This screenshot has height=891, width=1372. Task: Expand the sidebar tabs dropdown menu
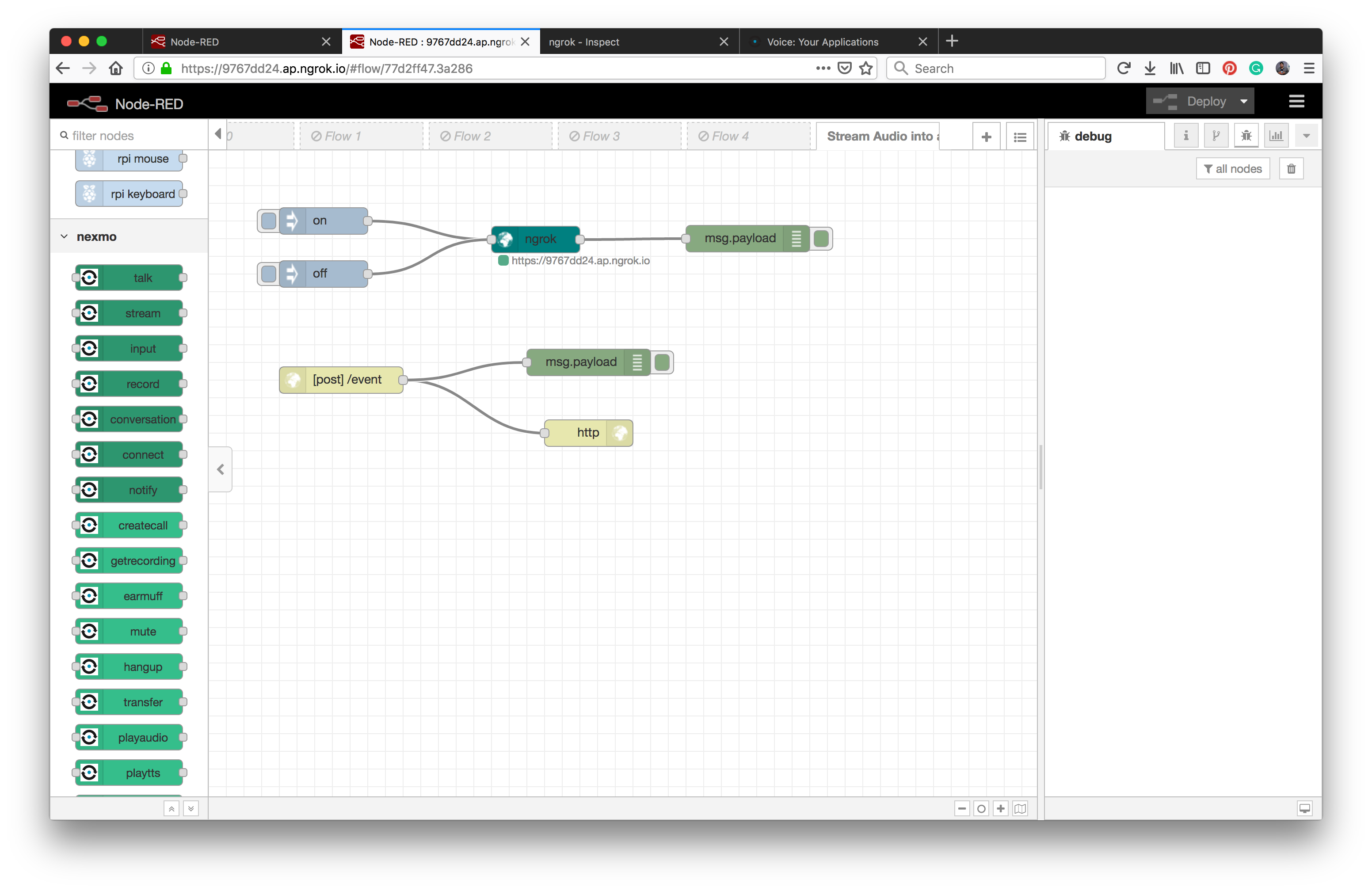pyautogui.click(x=1306, y=136)
